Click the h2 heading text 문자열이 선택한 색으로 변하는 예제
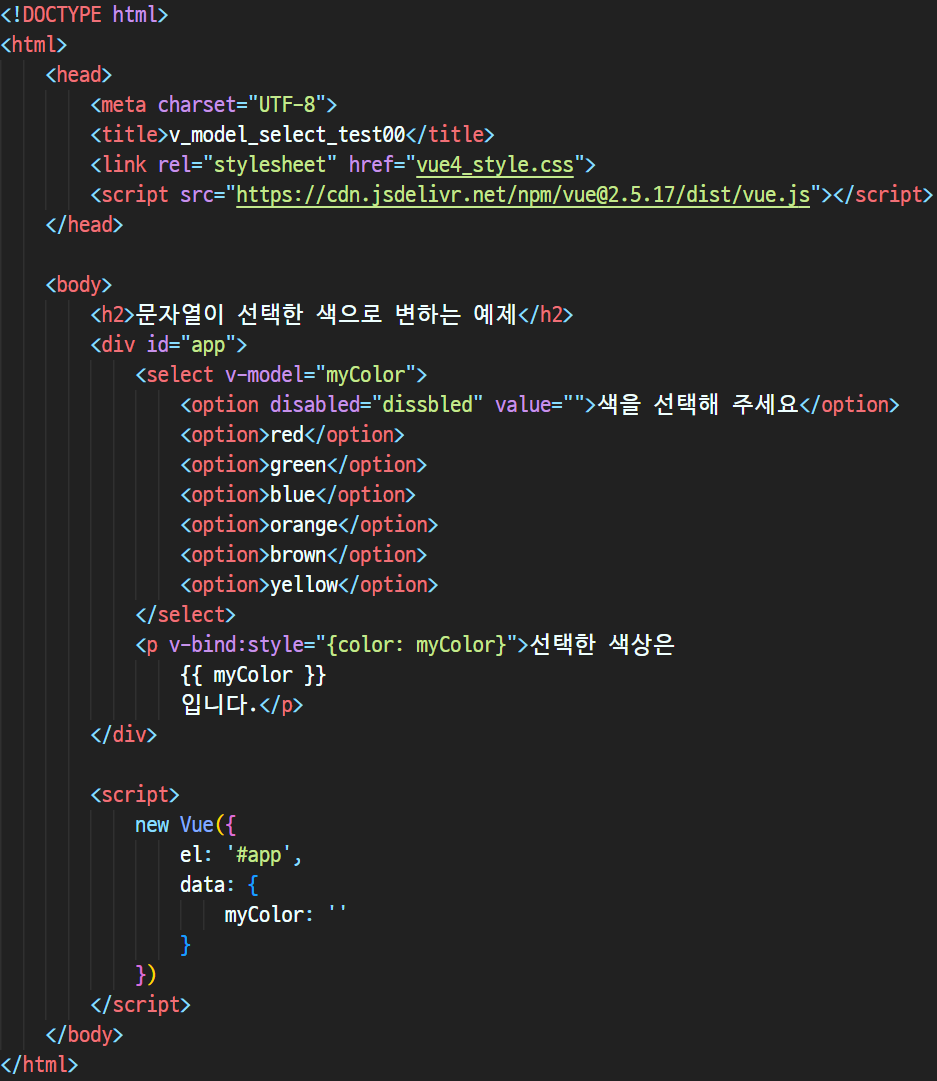937x1081 pixels. click(x=326, y=314)
